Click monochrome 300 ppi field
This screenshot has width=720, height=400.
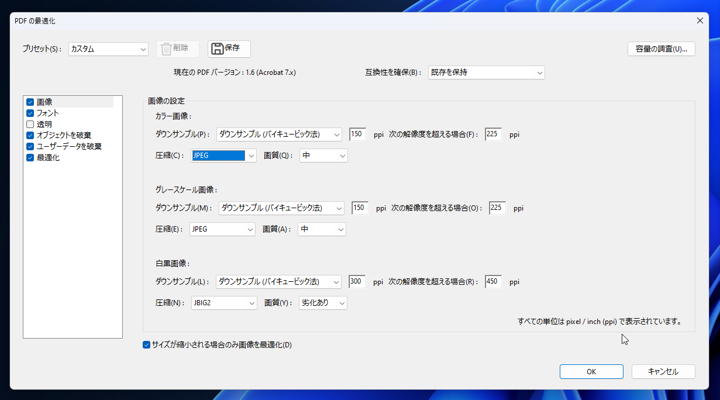coord(357,281)
